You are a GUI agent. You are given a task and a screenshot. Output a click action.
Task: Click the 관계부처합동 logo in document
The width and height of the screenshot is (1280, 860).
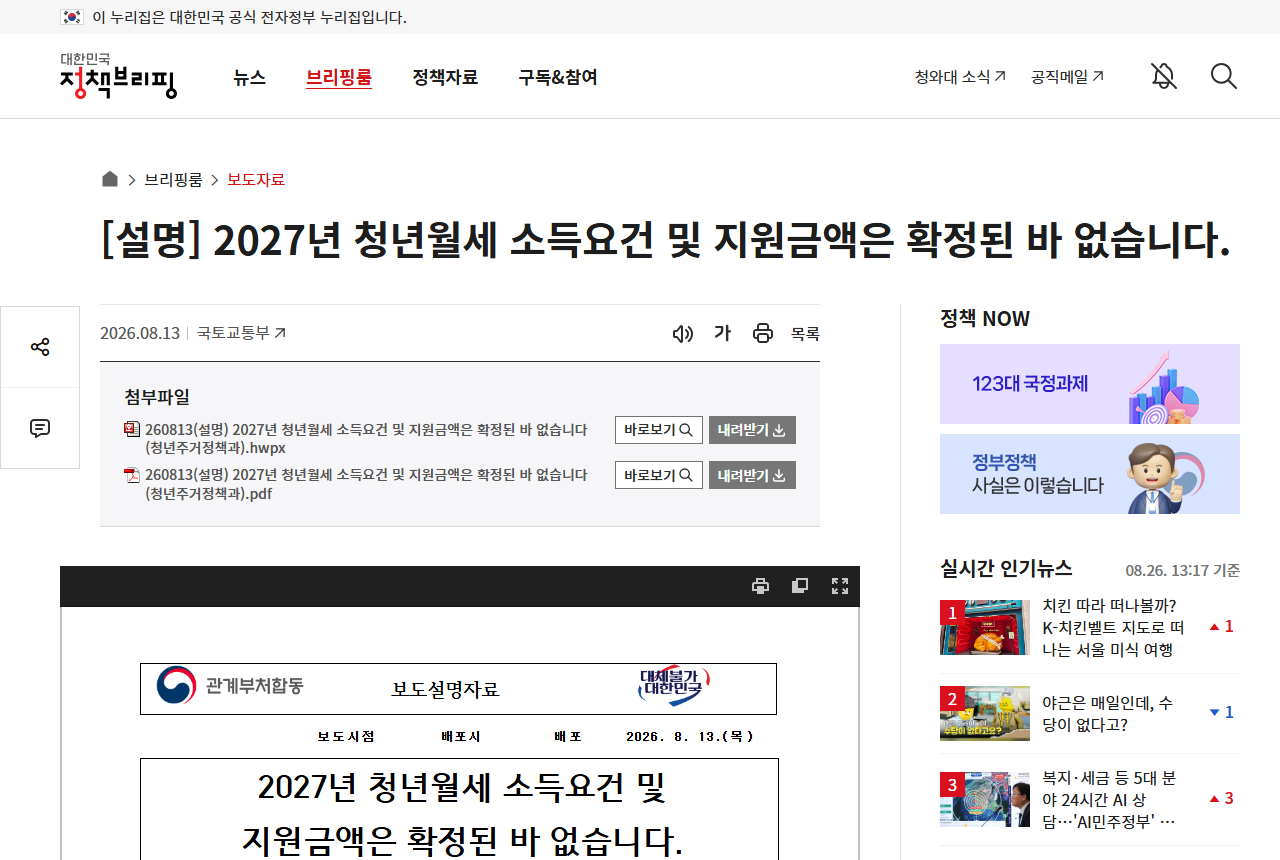[230, 686]
